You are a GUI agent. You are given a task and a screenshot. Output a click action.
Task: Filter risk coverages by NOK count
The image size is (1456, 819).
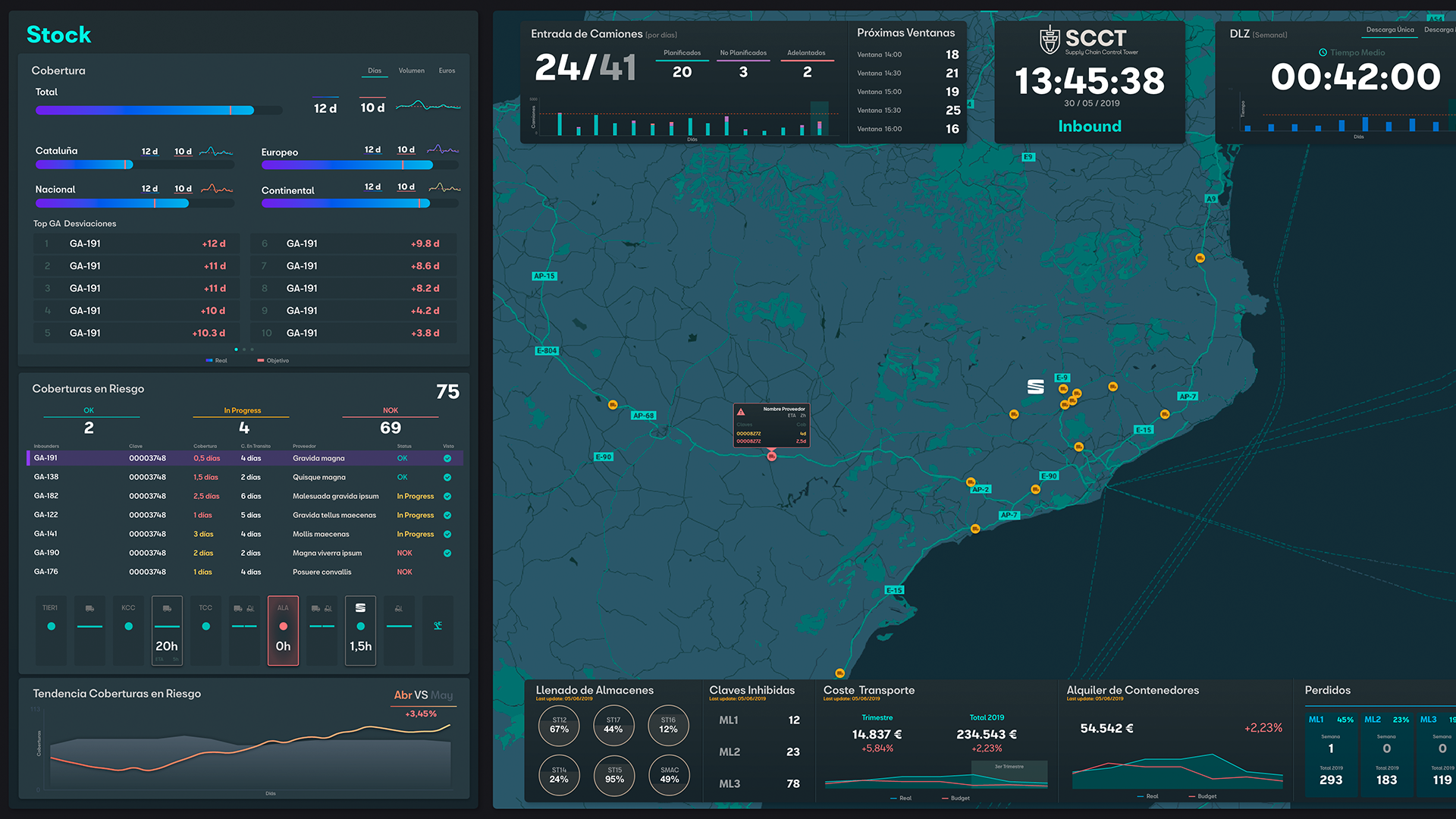point(390,427)
